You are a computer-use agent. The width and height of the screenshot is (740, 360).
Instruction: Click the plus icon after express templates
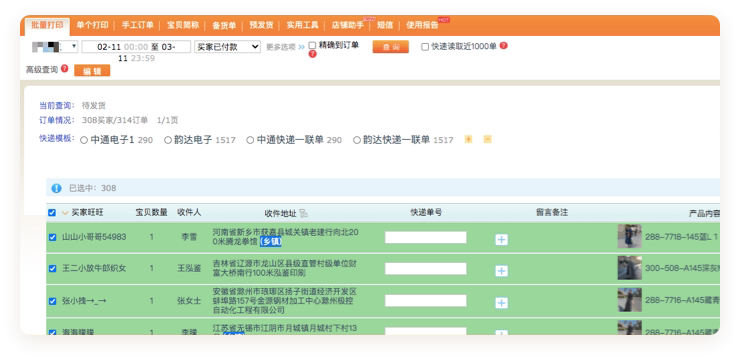468,139
